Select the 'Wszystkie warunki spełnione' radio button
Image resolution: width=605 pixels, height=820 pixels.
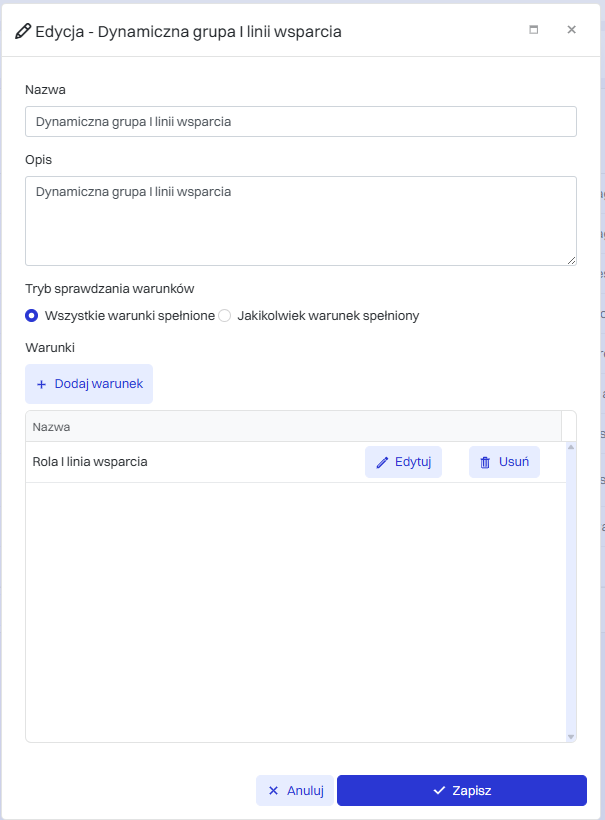pyautogui.click(x=31, y=316)
